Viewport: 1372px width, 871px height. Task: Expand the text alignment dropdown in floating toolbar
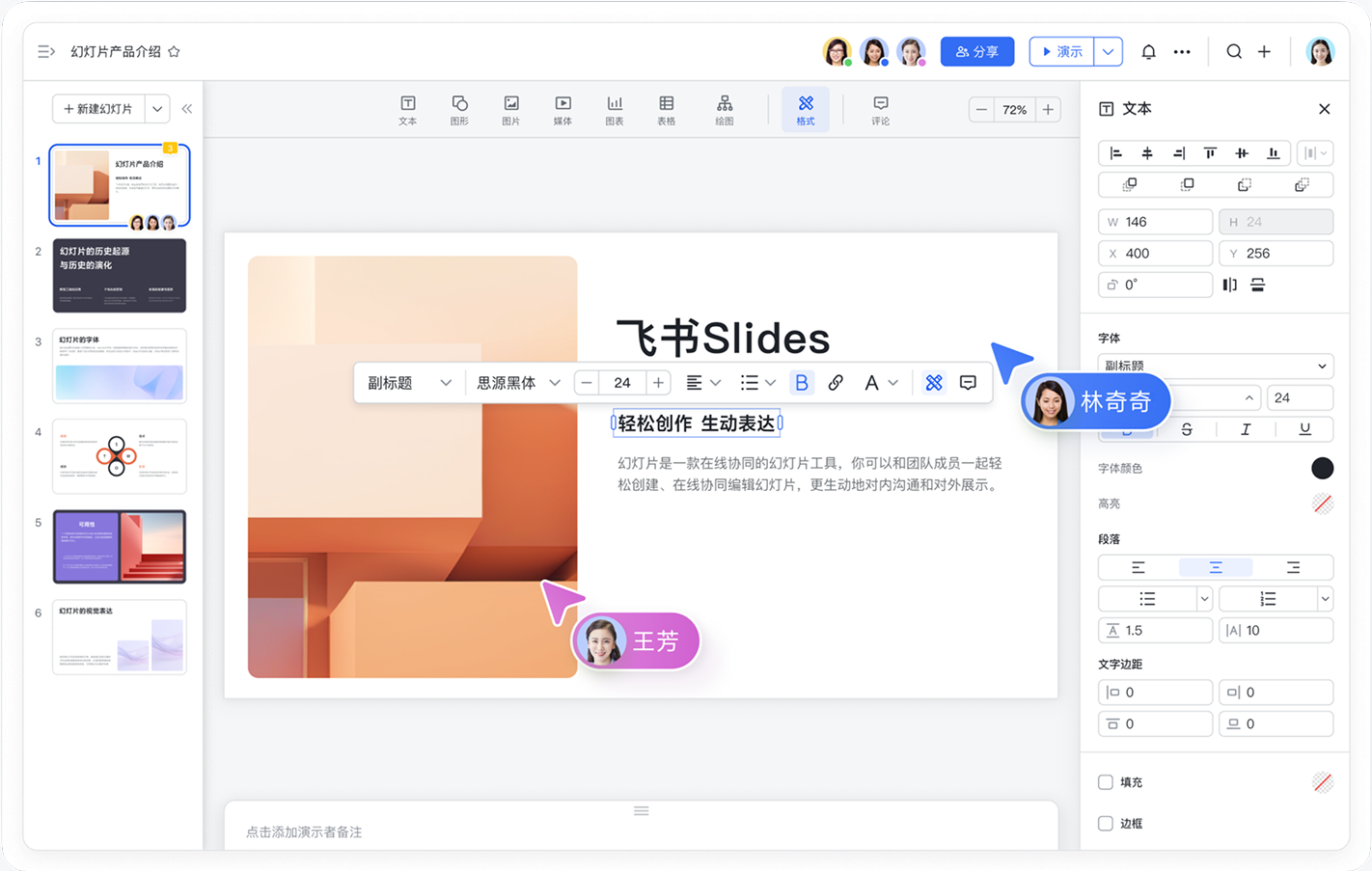coord(715,383)
